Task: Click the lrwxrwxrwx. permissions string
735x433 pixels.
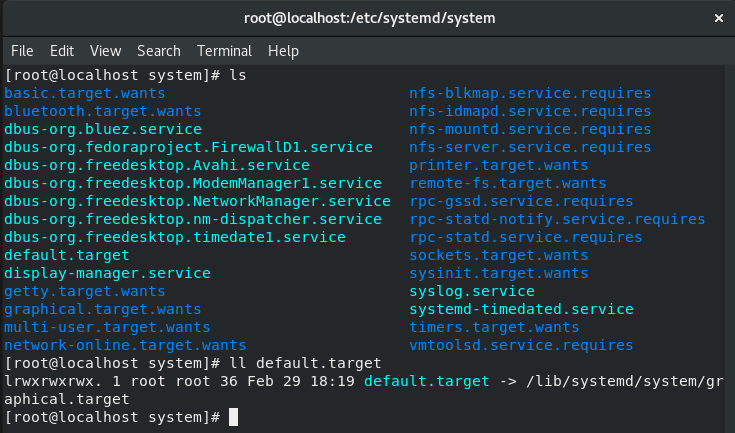Action: (53, 381)
